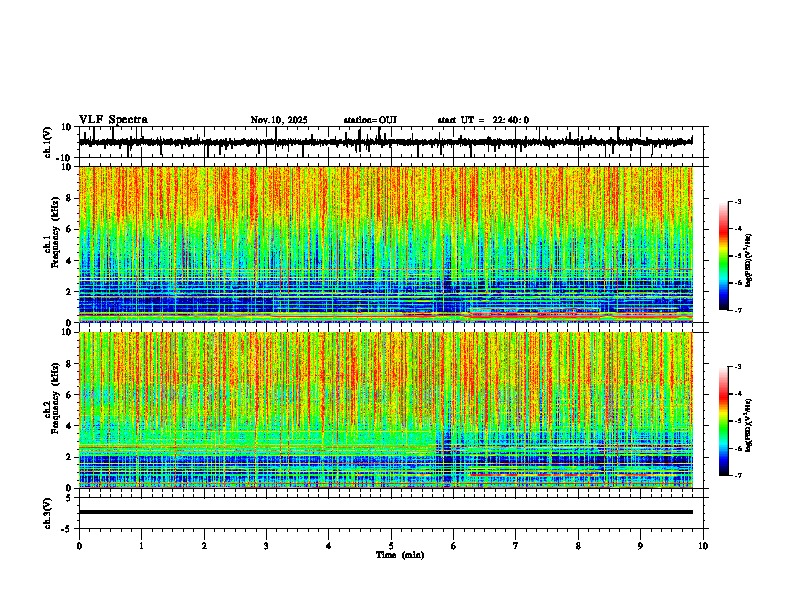This screenshot has width=792, height=612.
Task: Click the "-7" label on ch.2 color bar
Action: click(738, 476)
